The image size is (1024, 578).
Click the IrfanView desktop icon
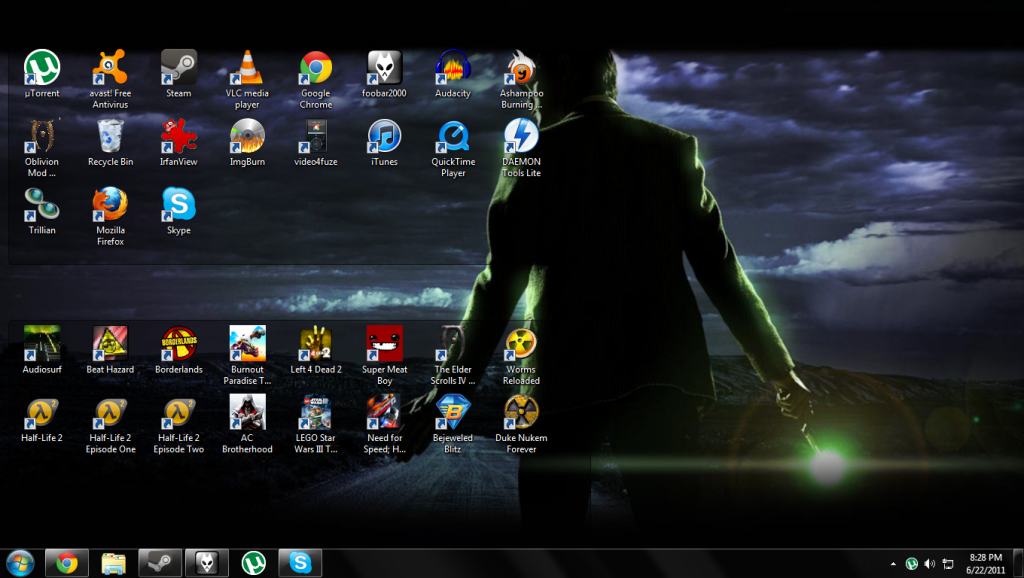tap(179, 137)
